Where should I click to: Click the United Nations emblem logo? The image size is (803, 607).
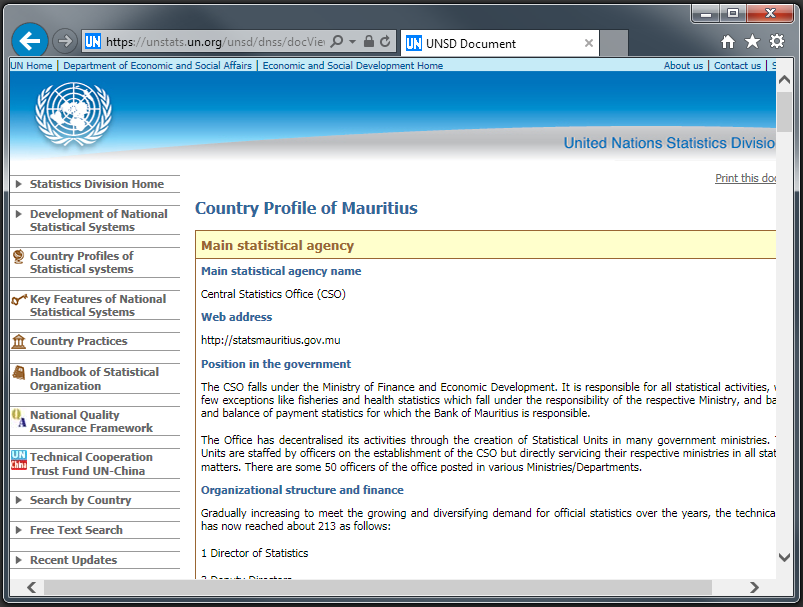(73, 114)
